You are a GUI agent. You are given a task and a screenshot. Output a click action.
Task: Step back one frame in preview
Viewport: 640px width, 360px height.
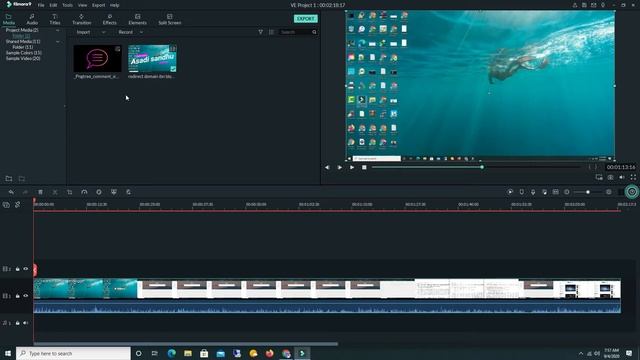click(x=327, y=167)
